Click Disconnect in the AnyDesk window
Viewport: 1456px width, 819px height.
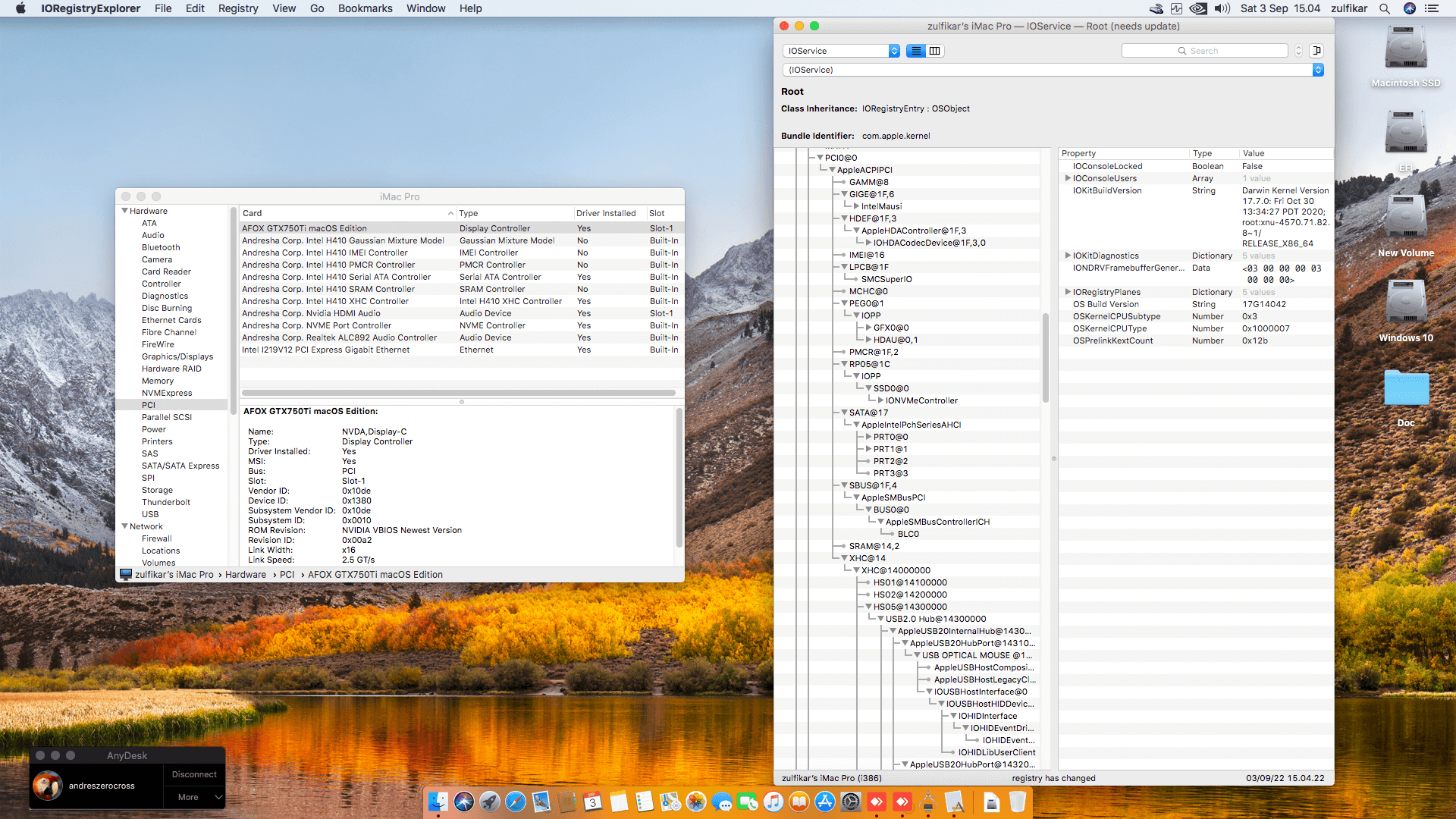[193, 774]
